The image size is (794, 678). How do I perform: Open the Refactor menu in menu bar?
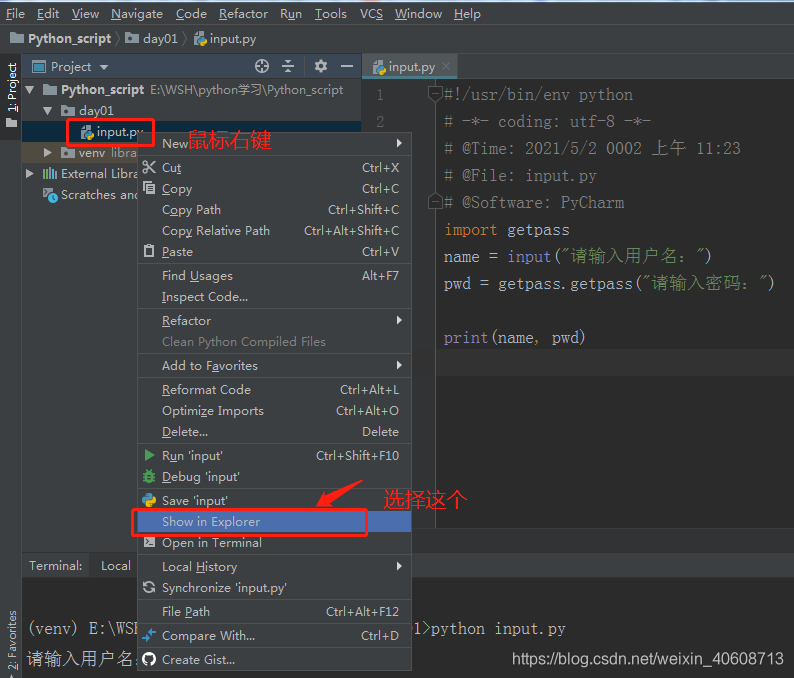(243, 14)
